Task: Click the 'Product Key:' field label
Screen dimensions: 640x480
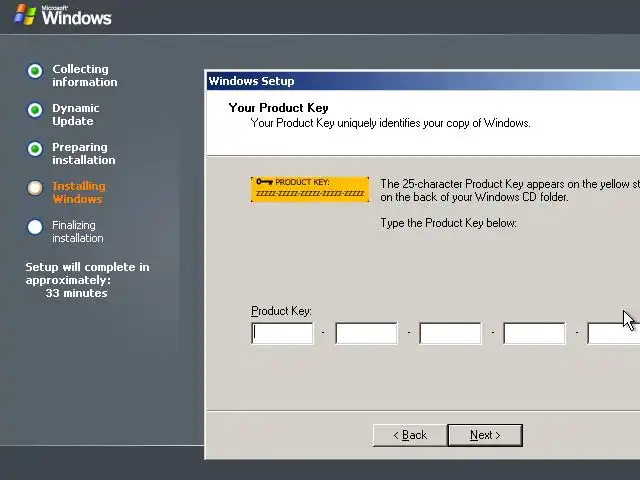Action: (x=281, y=311)
